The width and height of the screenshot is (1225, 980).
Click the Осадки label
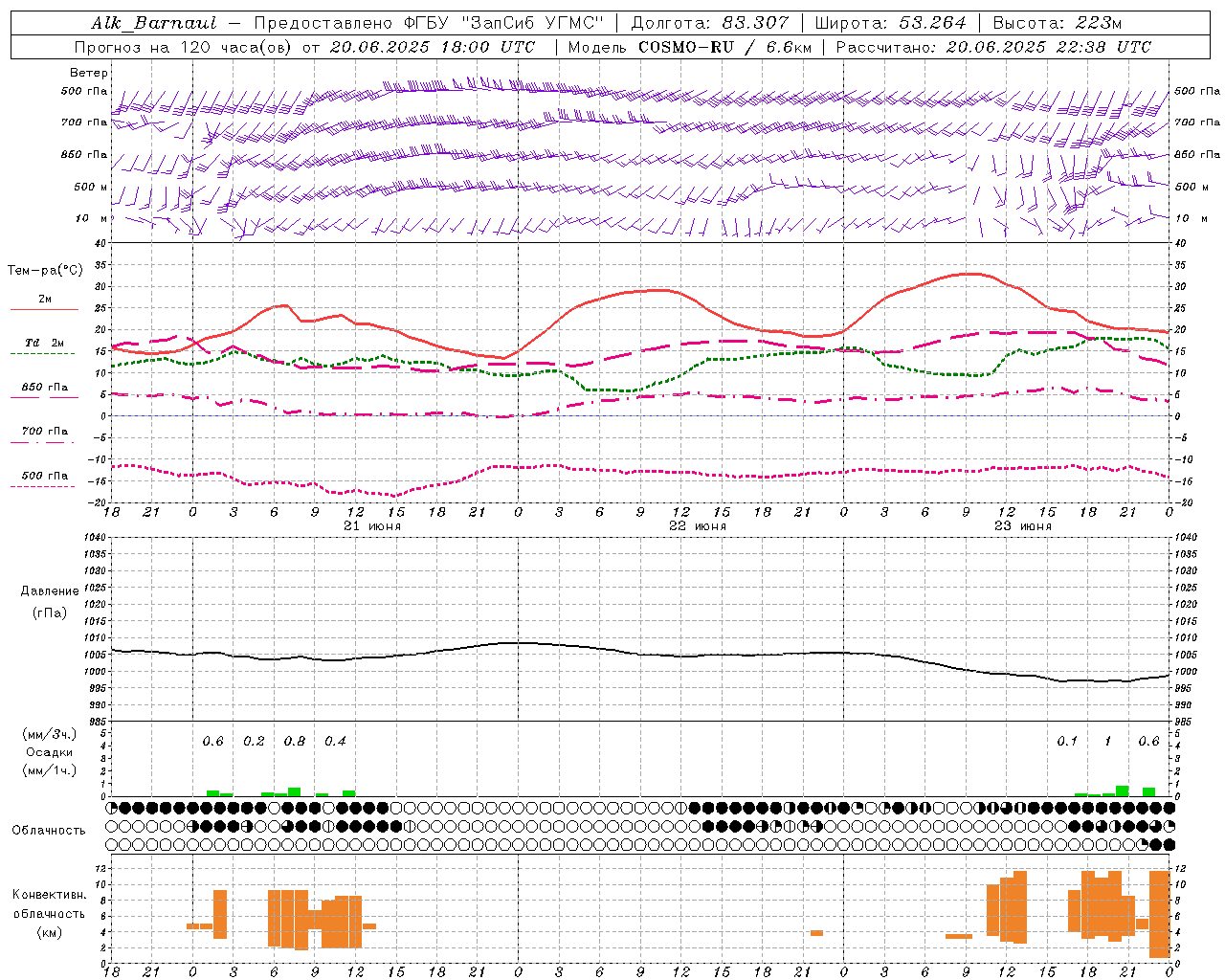coord(50,752)
